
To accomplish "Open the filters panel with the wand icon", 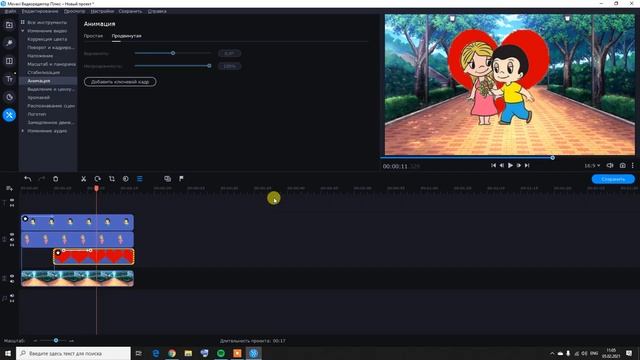I will click(9, 43).
